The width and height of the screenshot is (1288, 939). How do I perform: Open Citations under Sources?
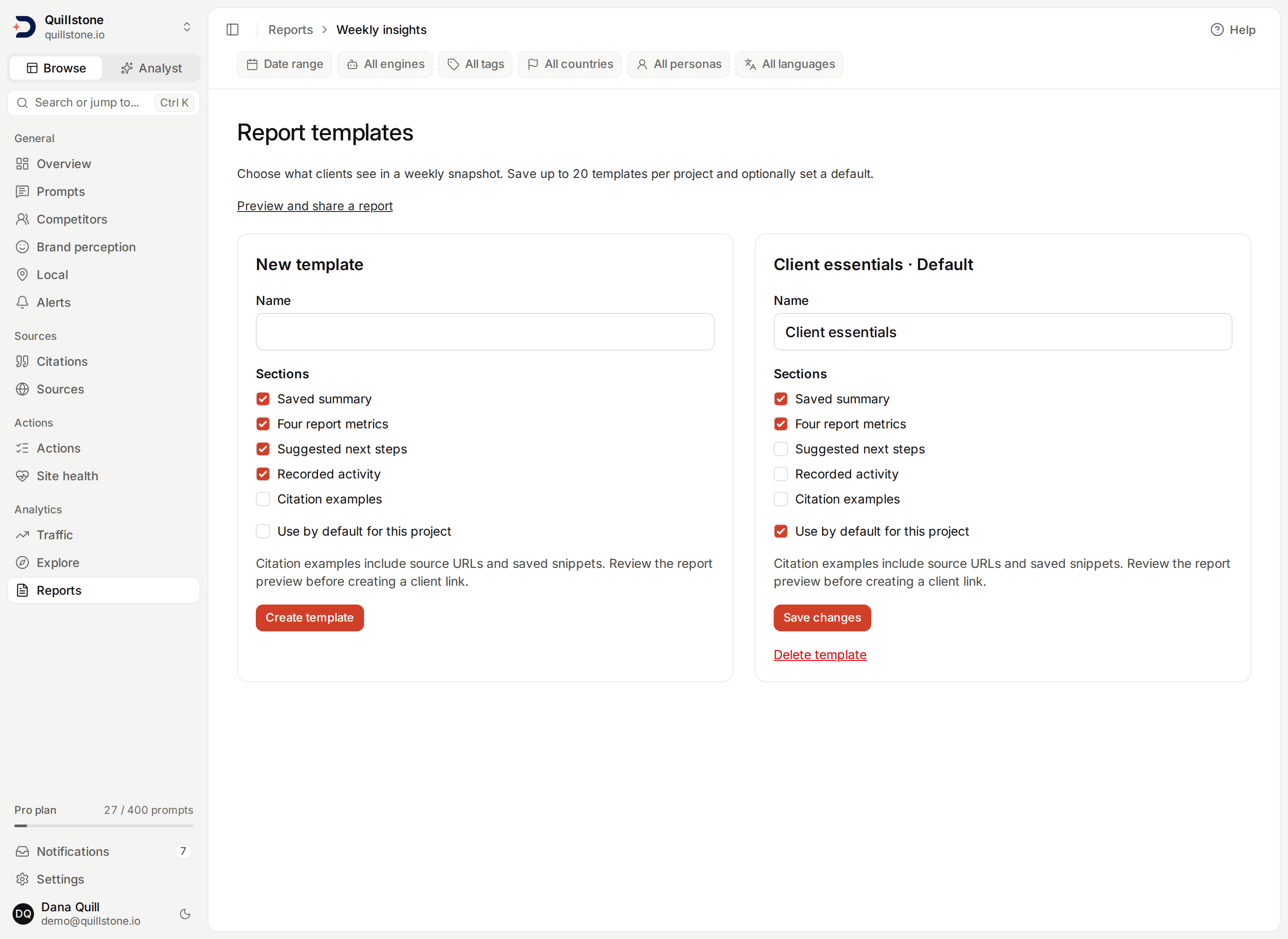point(103,361)
